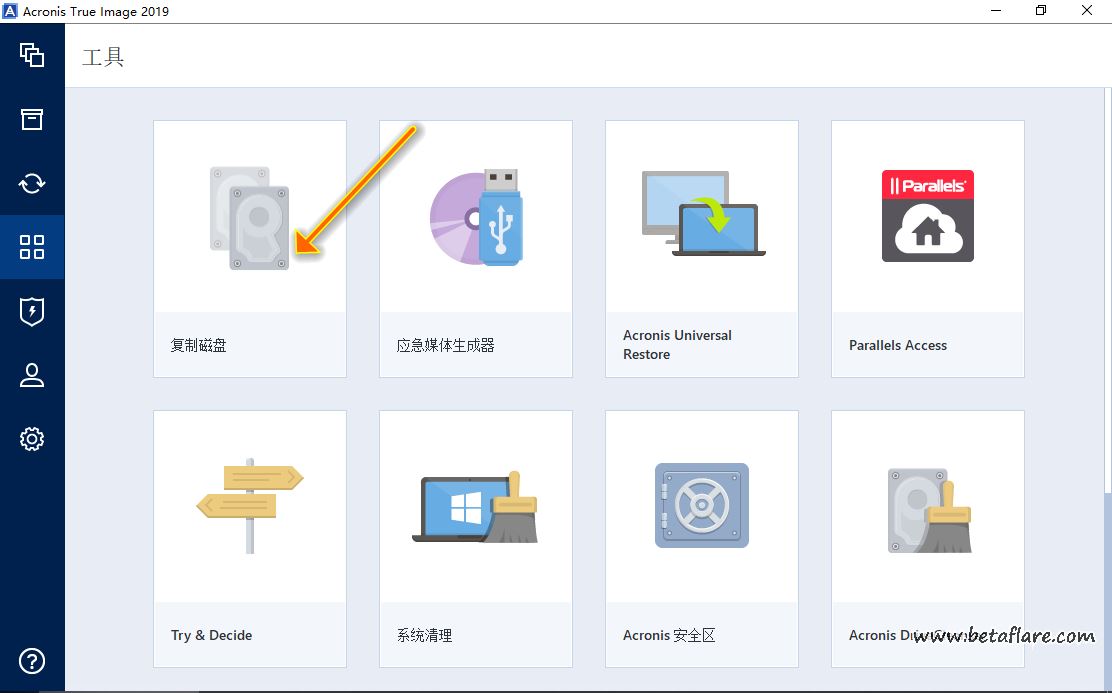Open the 应急媒体生成器 tool label

tap(446, 345)
